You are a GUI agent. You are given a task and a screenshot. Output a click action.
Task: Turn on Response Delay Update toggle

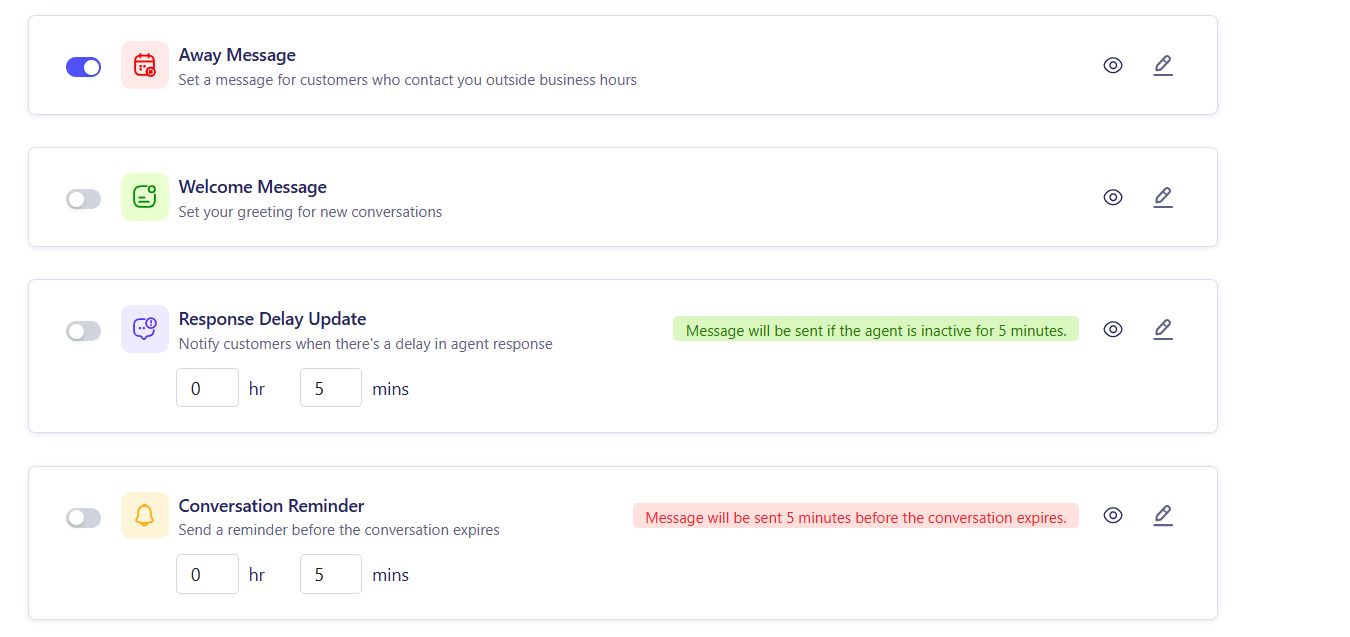[x=84, y=331]
